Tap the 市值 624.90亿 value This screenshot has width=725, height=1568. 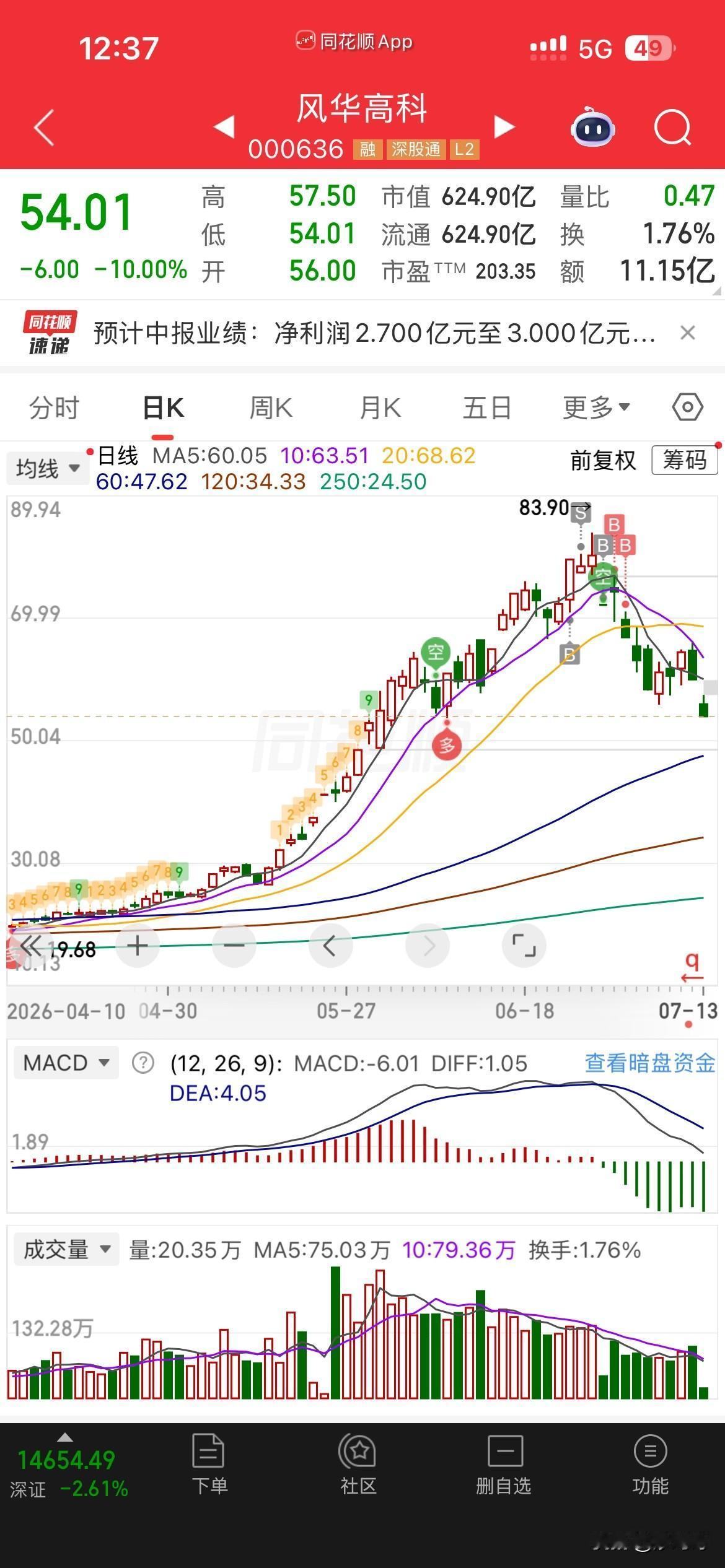tap(488, 197)
